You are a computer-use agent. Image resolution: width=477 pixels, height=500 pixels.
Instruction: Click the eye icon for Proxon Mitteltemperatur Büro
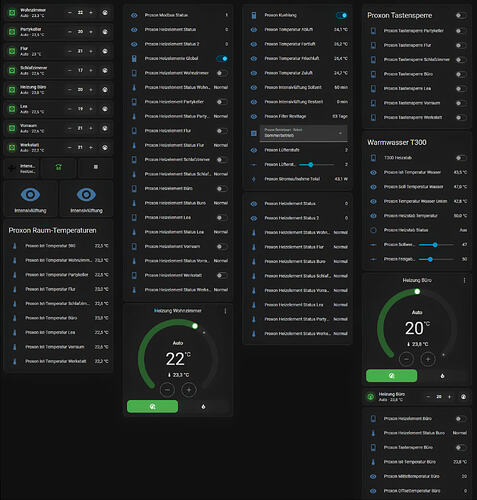[373, 477]
